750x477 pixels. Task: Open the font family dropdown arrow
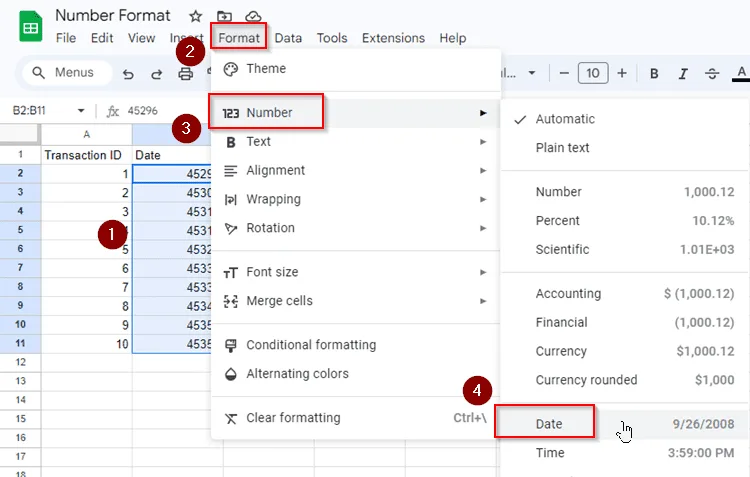coord(531,73)
